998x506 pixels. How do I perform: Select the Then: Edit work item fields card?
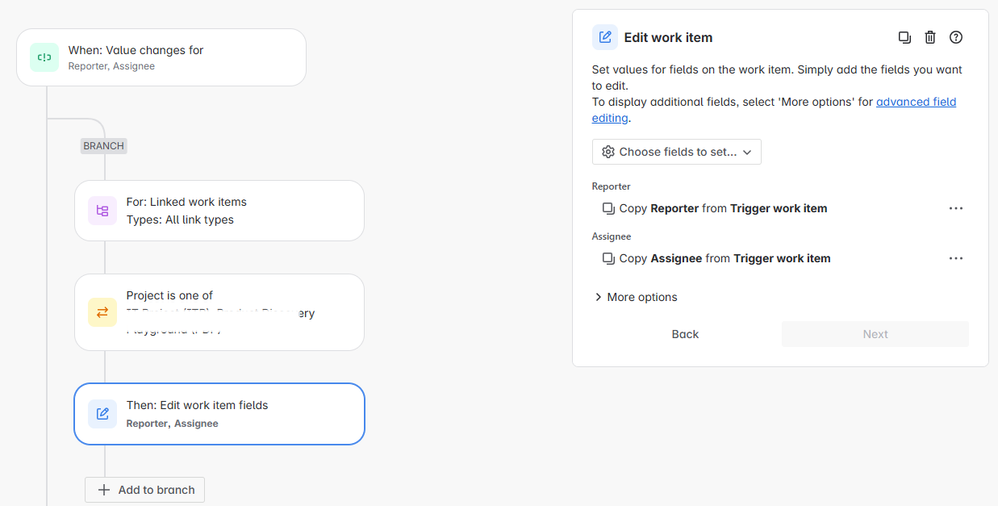point(219,414)
